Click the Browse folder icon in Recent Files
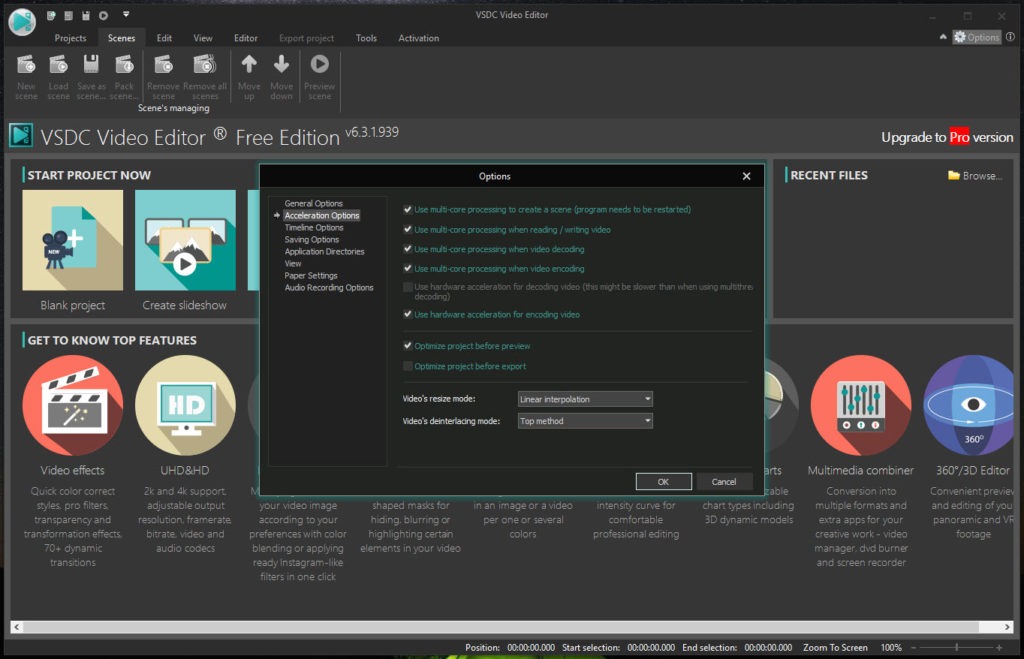 954,176
